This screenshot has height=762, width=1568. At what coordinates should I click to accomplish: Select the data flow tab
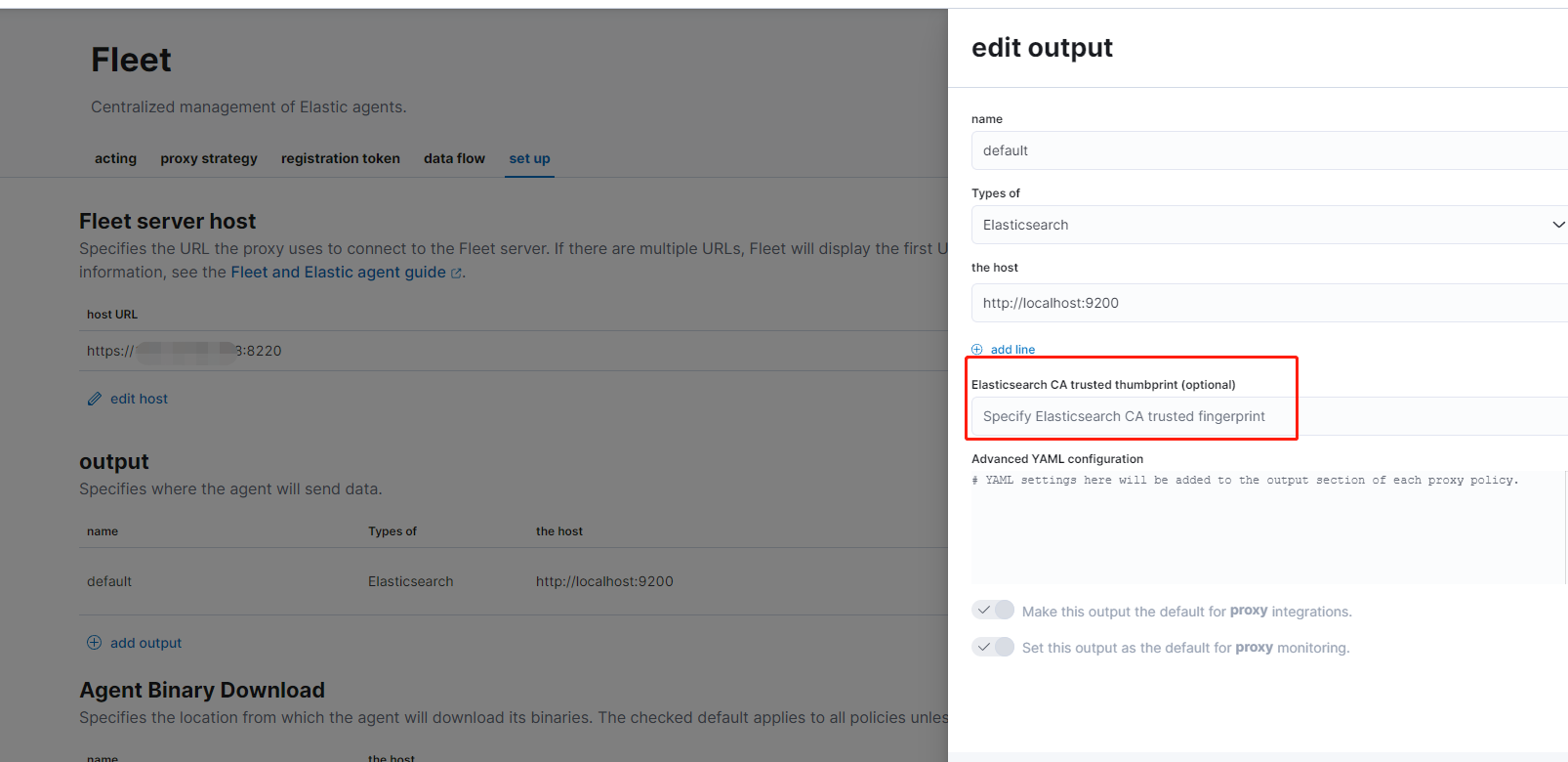click(454, 158)
